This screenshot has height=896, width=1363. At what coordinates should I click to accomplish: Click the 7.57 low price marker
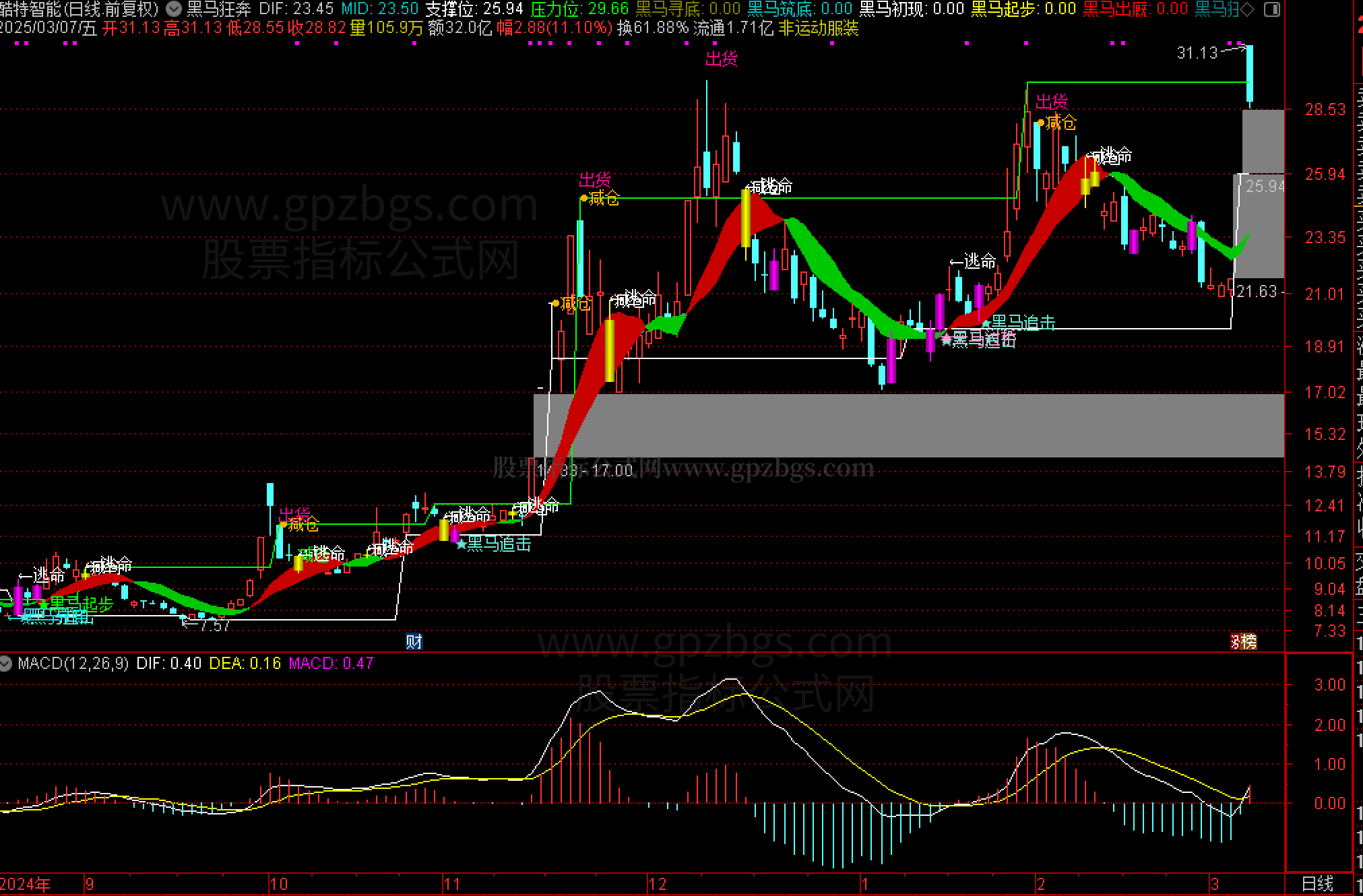coord(214,625)
